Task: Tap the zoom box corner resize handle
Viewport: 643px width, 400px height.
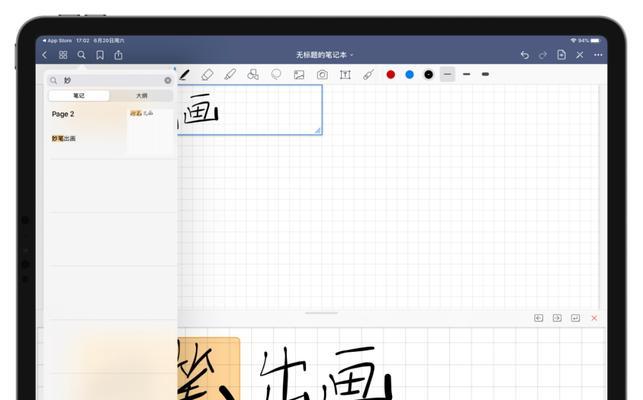Action: tap(318, 130)
